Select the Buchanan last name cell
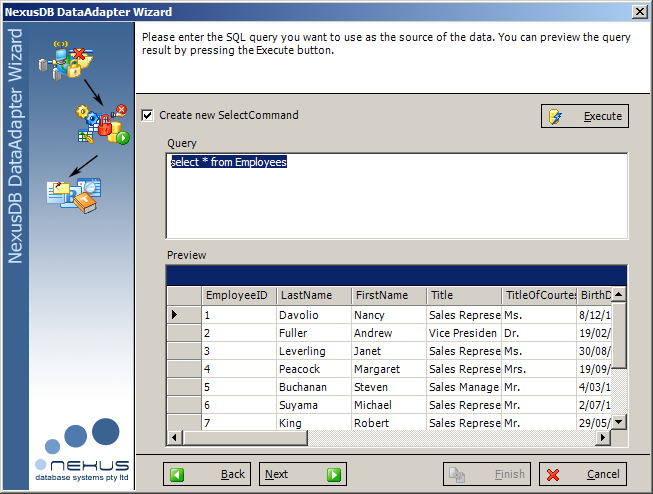The image size is (653, 494). click(x=314, y=387)
